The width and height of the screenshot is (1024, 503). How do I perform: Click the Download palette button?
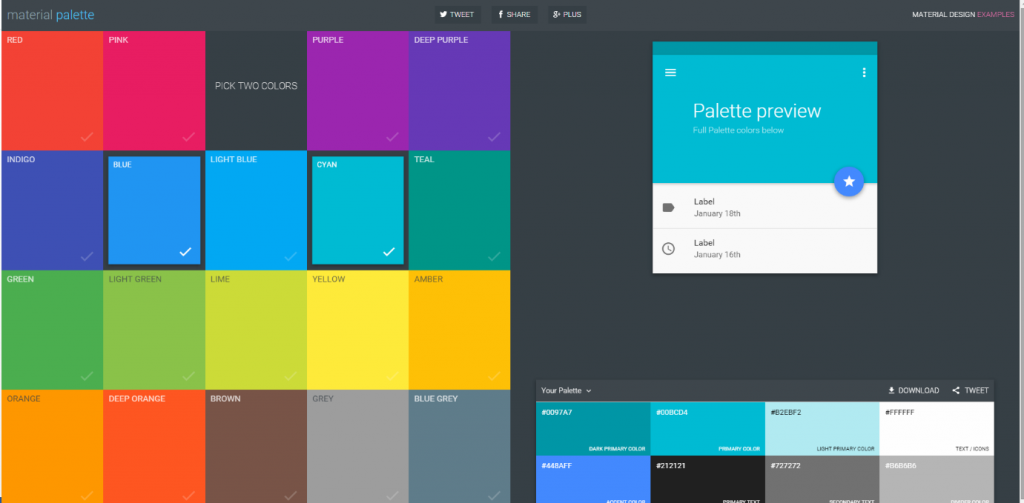[x=913, y=391]
